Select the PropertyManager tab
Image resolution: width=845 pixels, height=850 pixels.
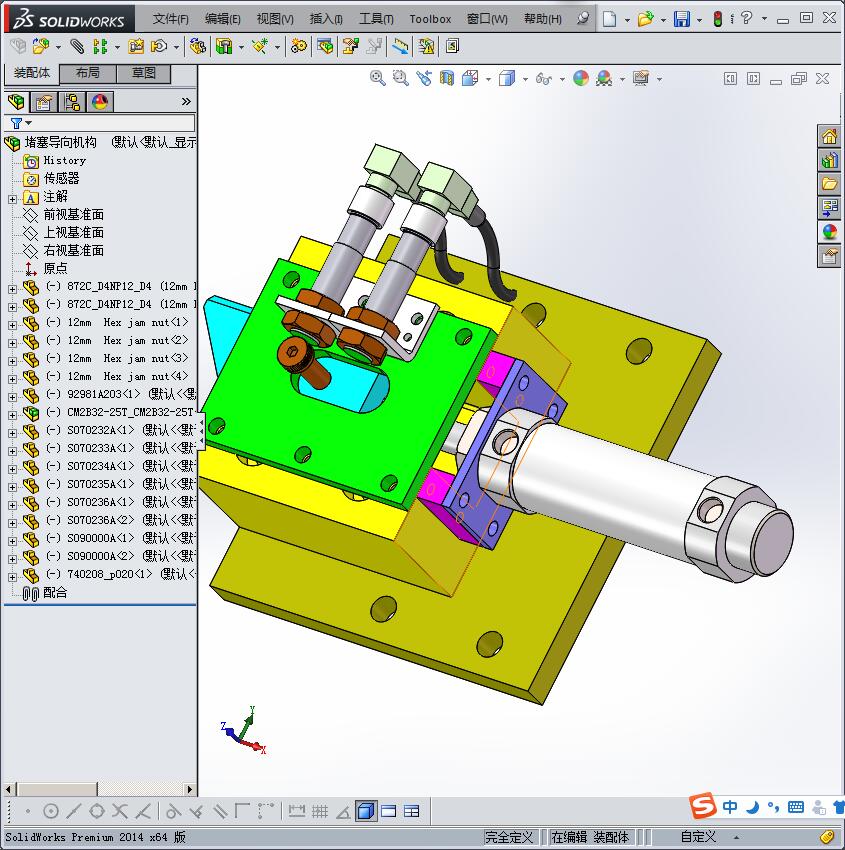44,101
